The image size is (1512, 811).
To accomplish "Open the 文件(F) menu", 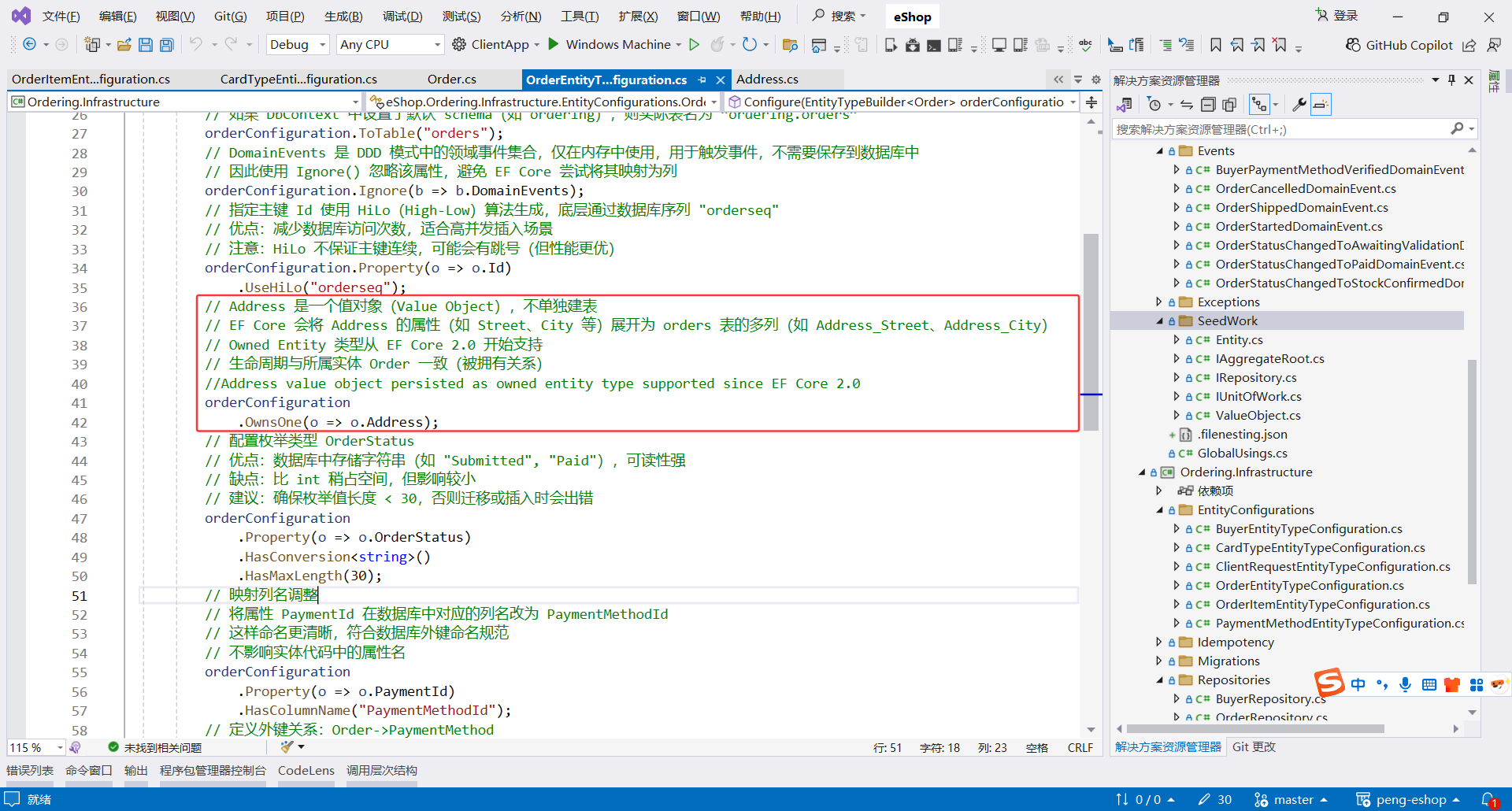I will pyautogui.click(x=61, y=17).
